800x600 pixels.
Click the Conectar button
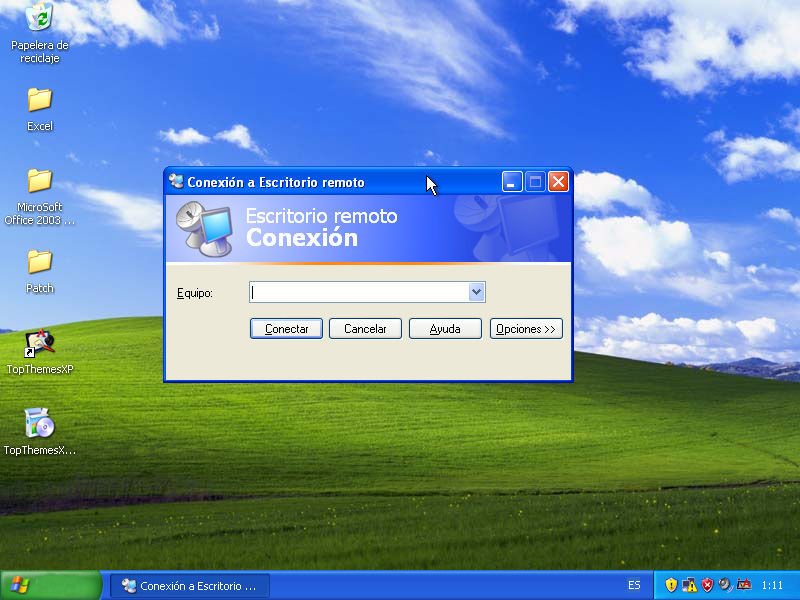click(x=286, y=329)
